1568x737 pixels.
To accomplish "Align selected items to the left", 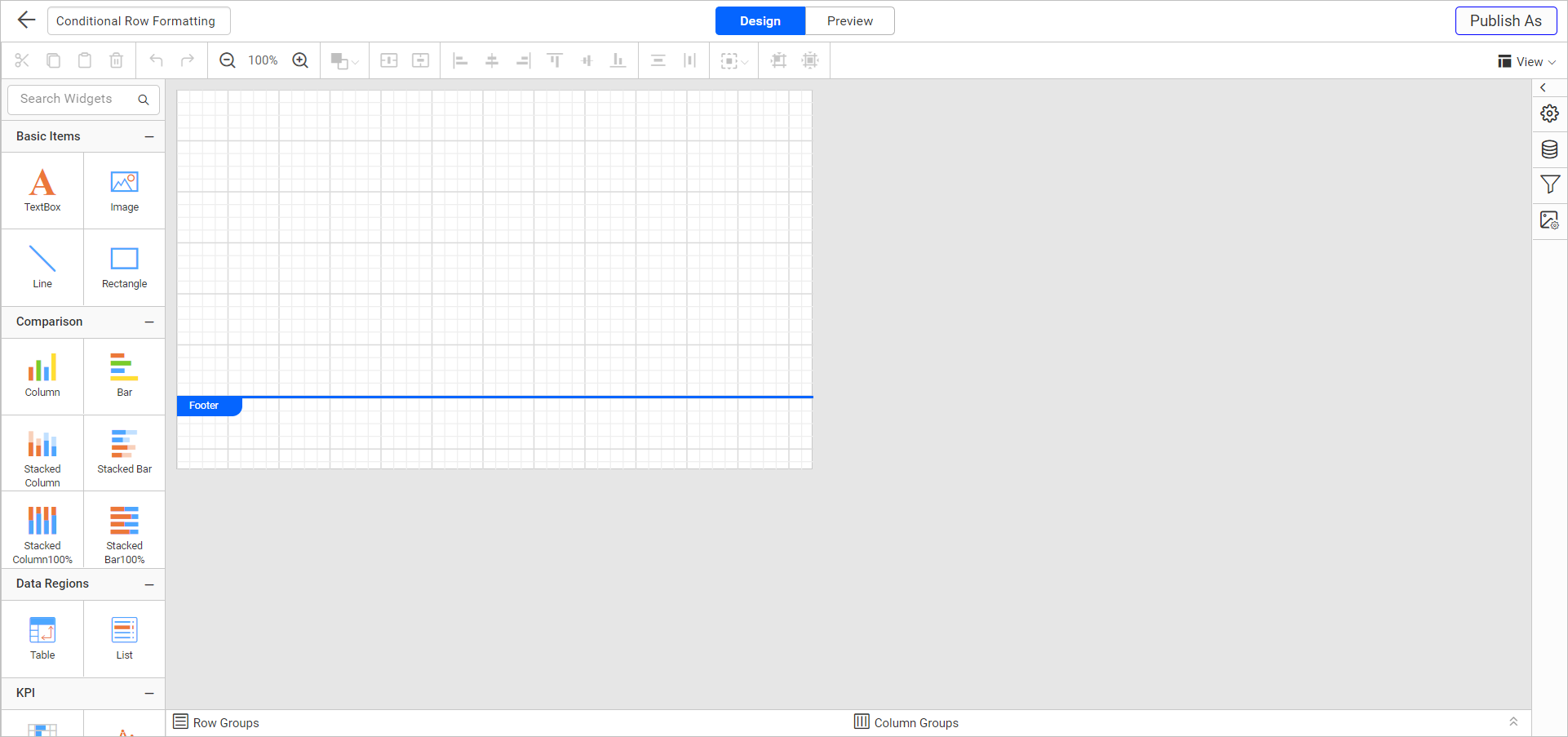I will click(x=461, y=60).
